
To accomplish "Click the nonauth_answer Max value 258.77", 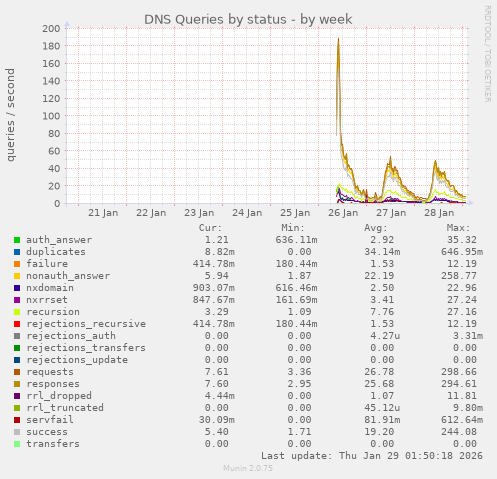I will 459,276.
